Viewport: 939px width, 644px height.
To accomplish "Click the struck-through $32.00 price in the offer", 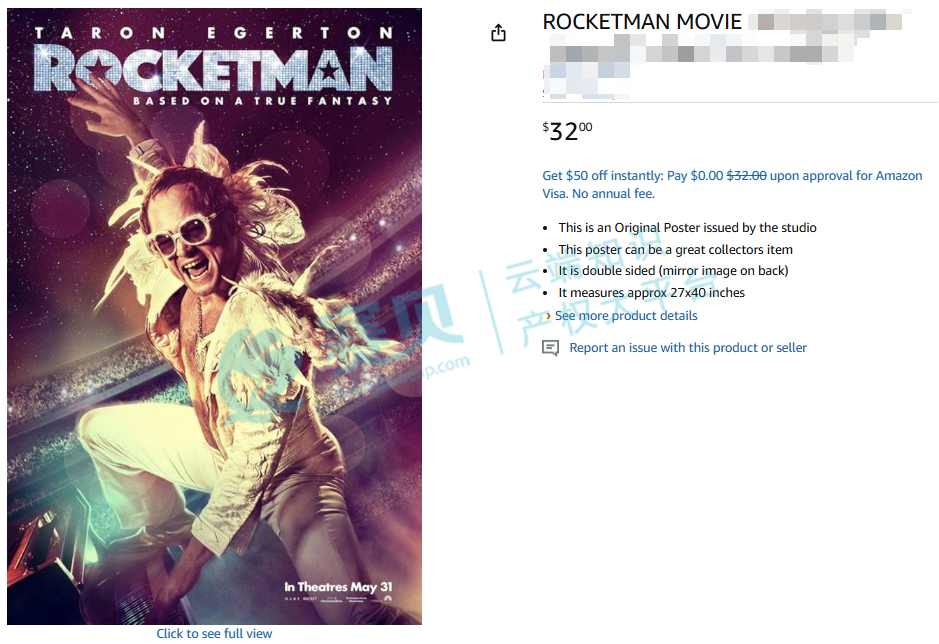I will [x=746, y=176].
